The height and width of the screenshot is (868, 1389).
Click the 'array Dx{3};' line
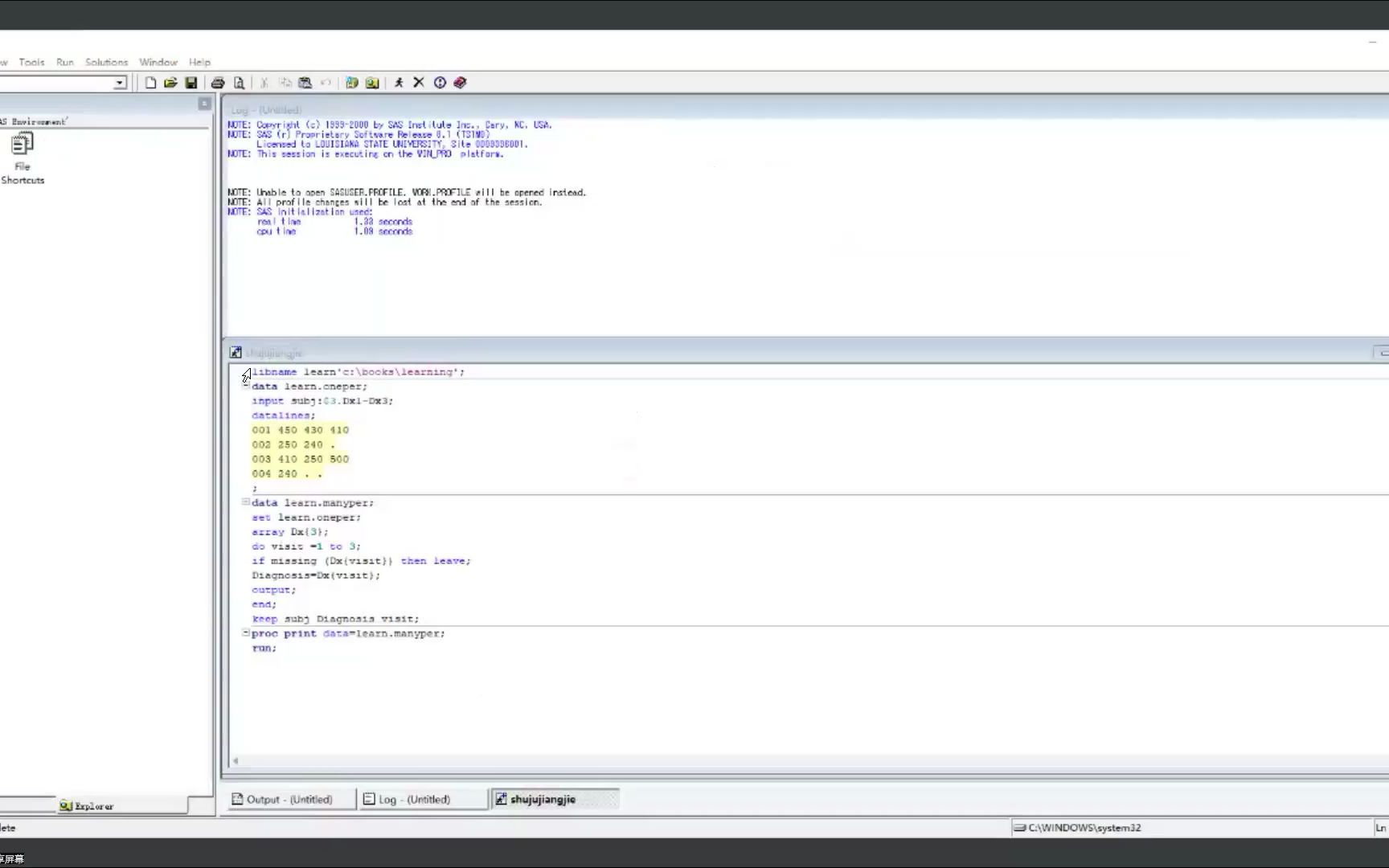(x=290, y=532)
